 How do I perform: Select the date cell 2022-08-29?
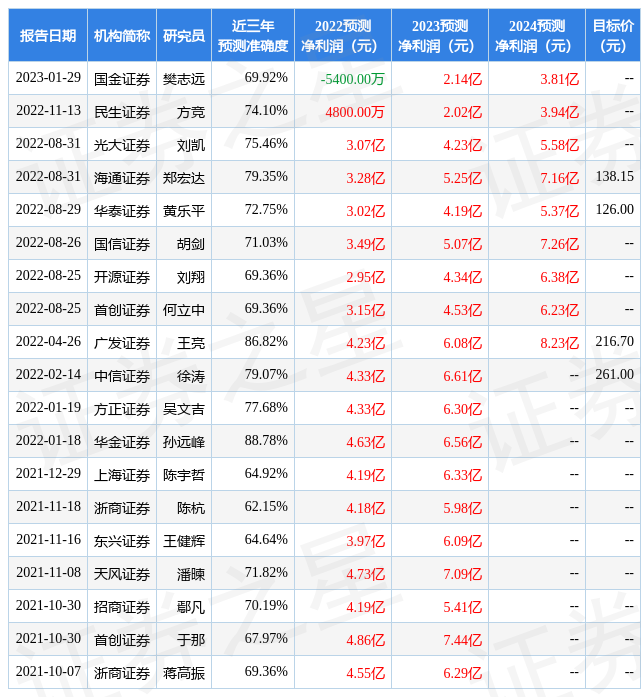point(48,209)
